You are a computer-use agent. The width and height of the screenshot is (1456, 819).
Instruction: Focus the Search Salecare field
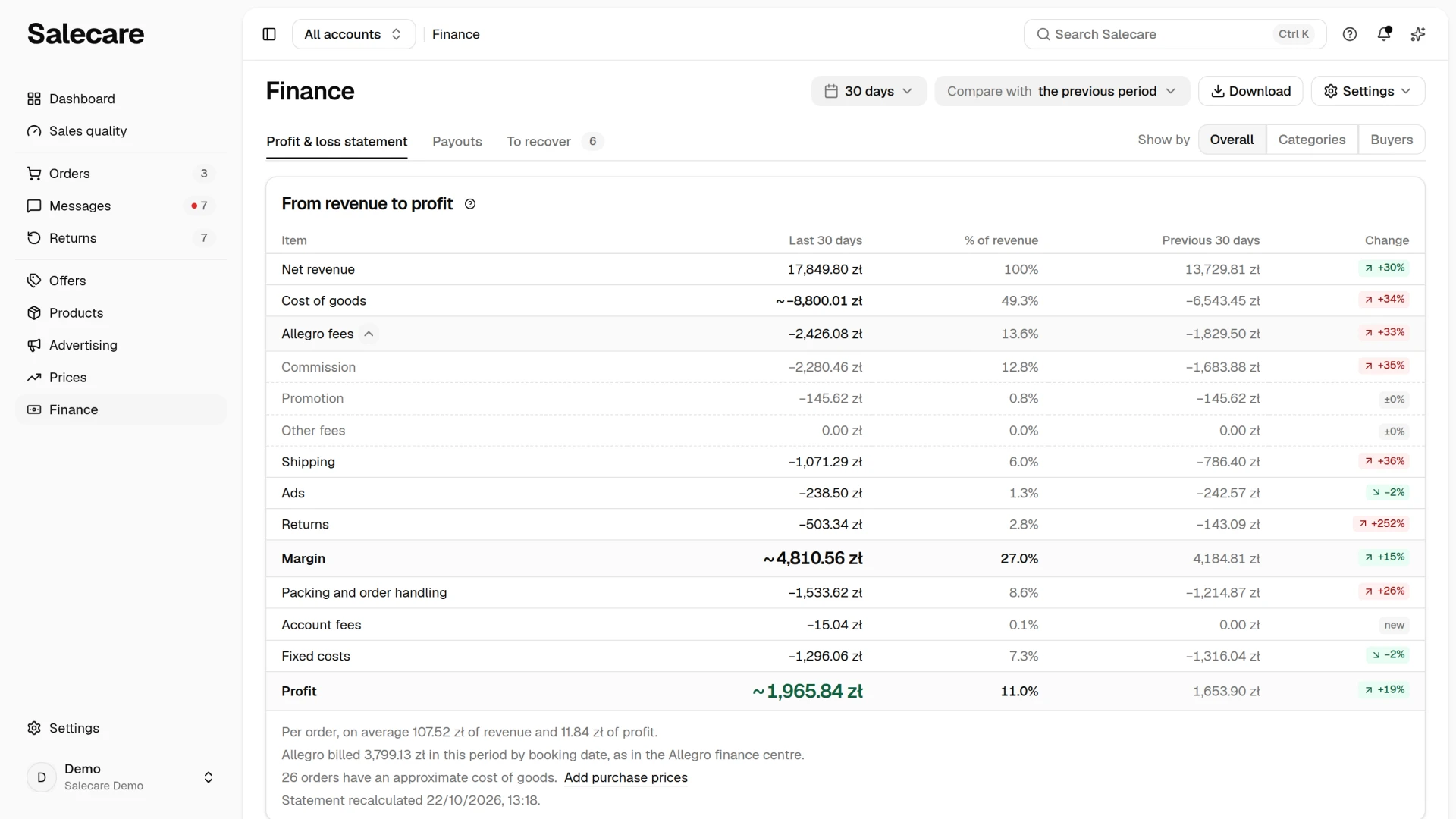(x=1175, y=34)
